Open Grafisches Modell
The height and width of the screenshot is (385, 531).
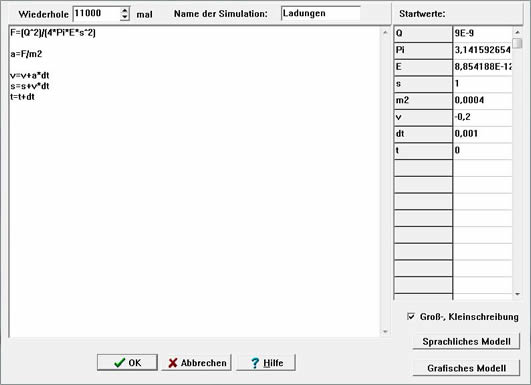466,368
